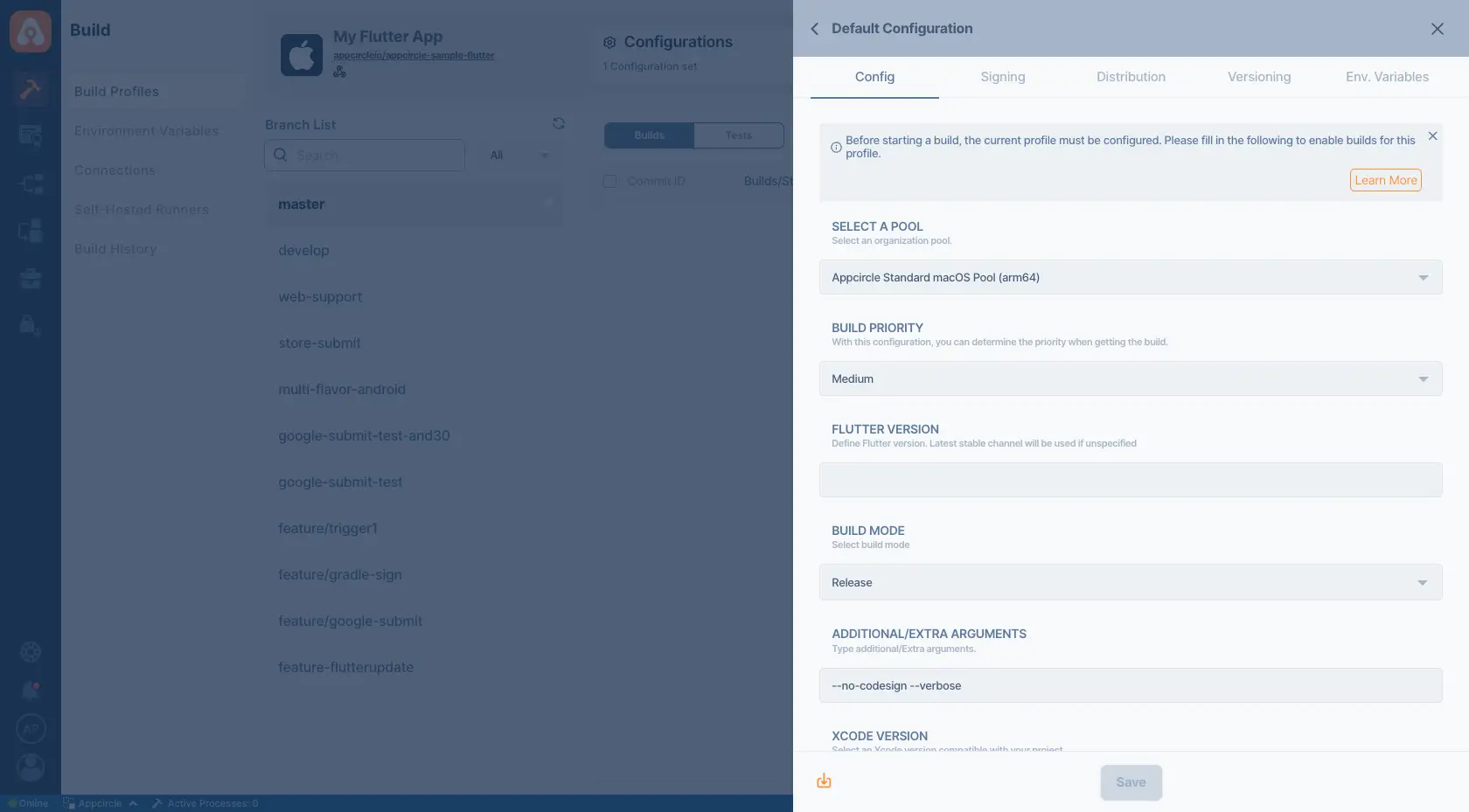Open the notifications bell icon
This screenshot has width=1469, height=812.
coord(31,691)
